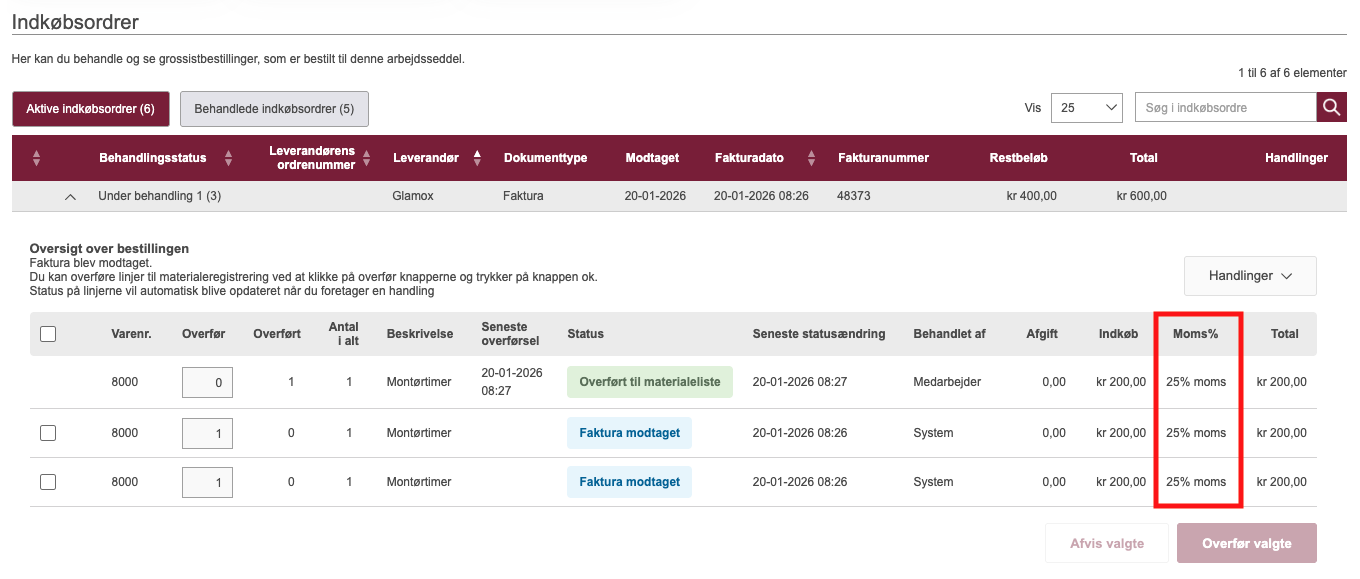Image resolution: width=1360 pixels, height=579 pixels.
Task: Sort by Behandlingsstatus column arrows
Action: 228,158
